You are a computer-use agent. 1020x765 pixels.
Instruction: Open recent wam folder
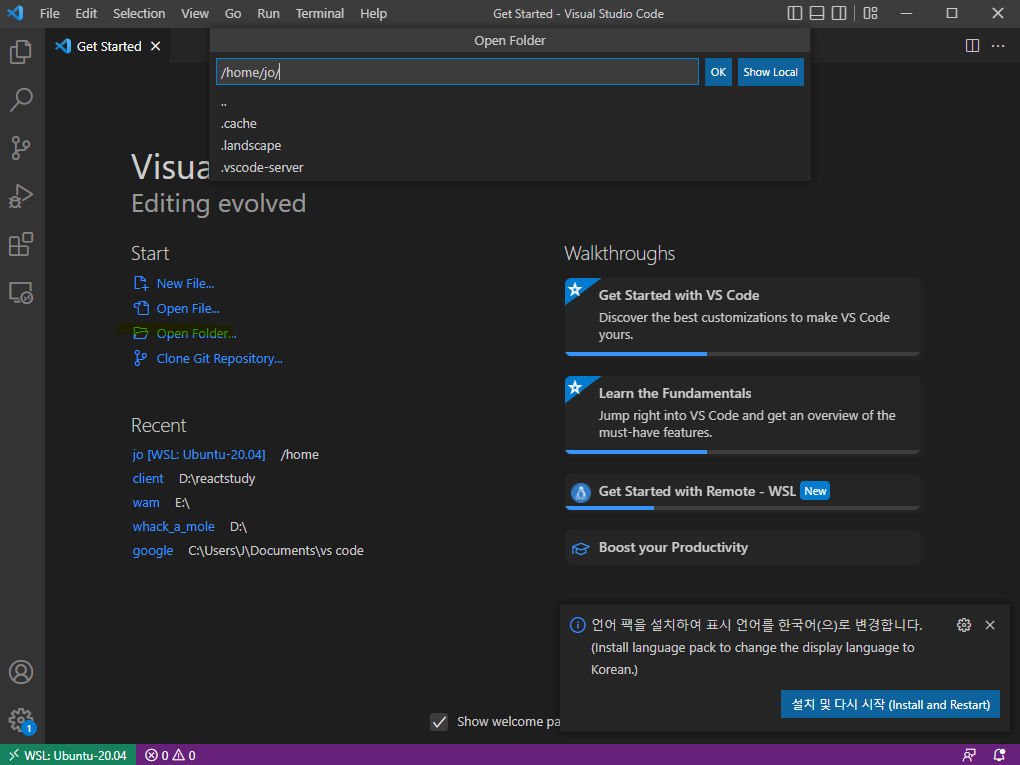146,502
